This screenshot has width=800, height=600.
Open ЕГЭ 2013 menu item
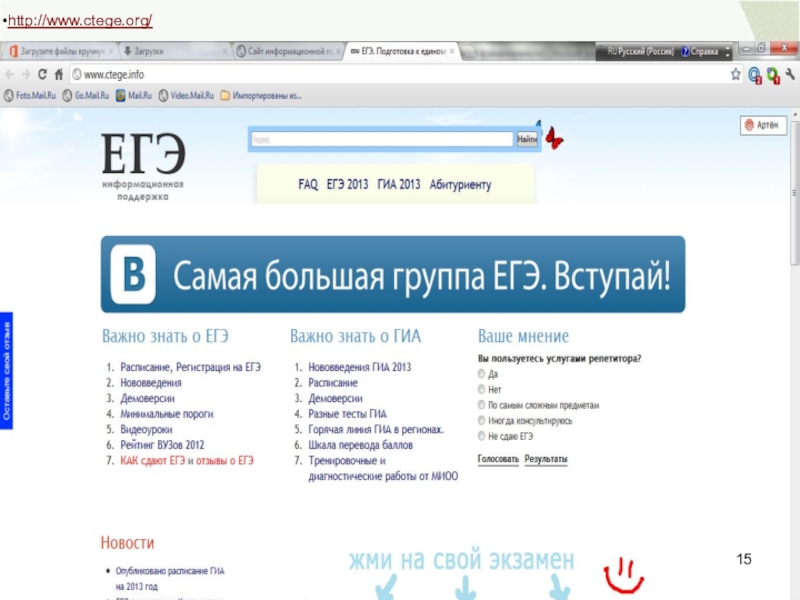347,184
